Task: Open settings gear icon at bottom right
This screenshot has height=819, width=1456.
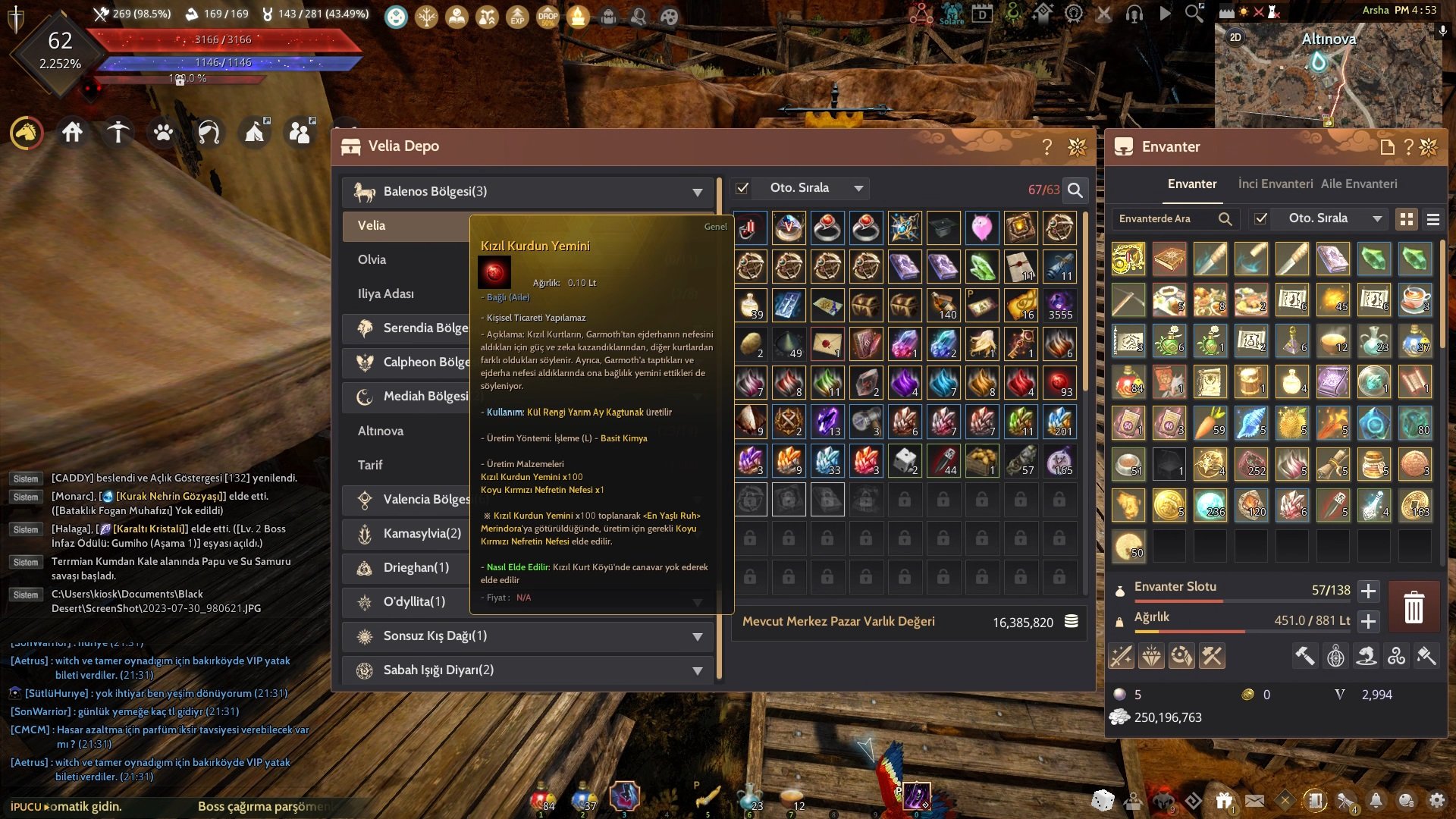Action: (x=1437, y=800)
